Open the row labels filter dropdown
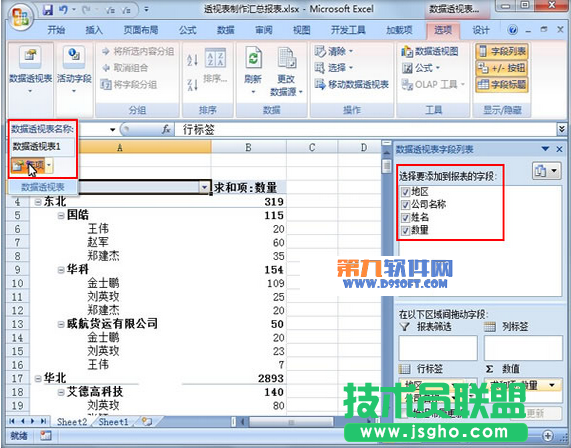571x448 pixels. point(204,187)
